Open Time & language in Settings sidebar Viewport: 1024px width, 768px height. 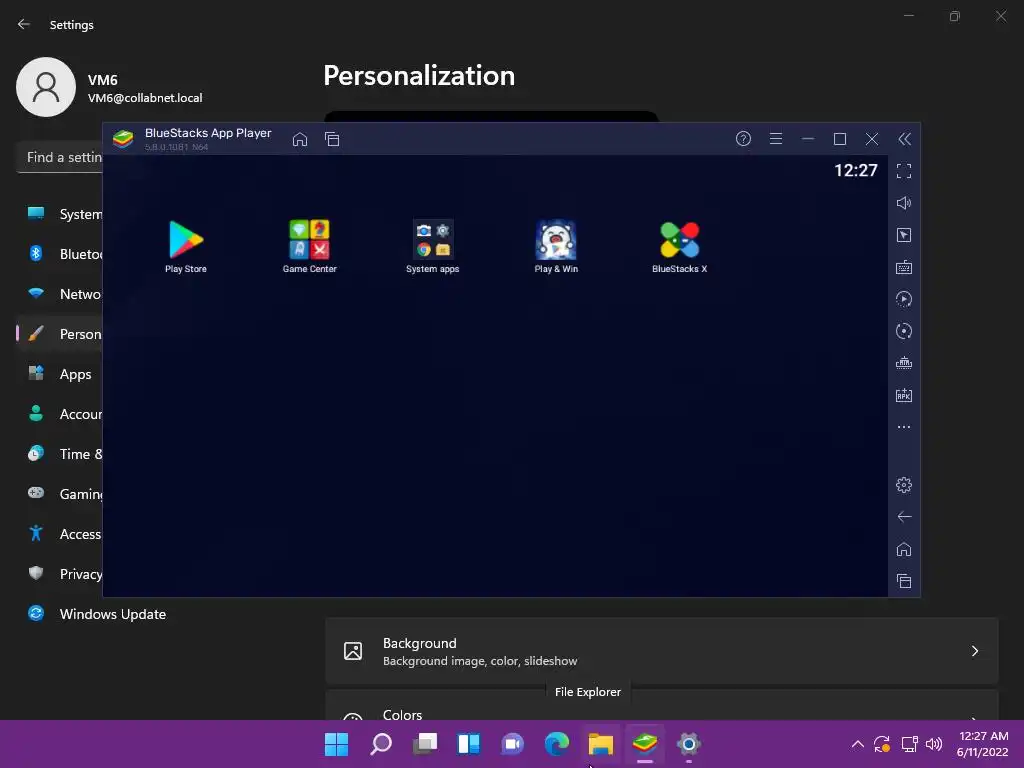click(59, 453)
